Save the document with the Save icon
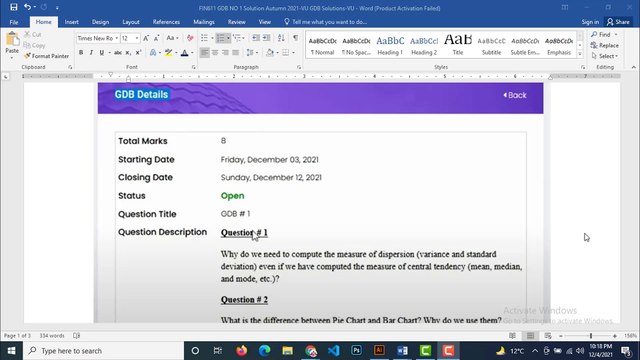 pyautogui.click(x=13, y=7)
